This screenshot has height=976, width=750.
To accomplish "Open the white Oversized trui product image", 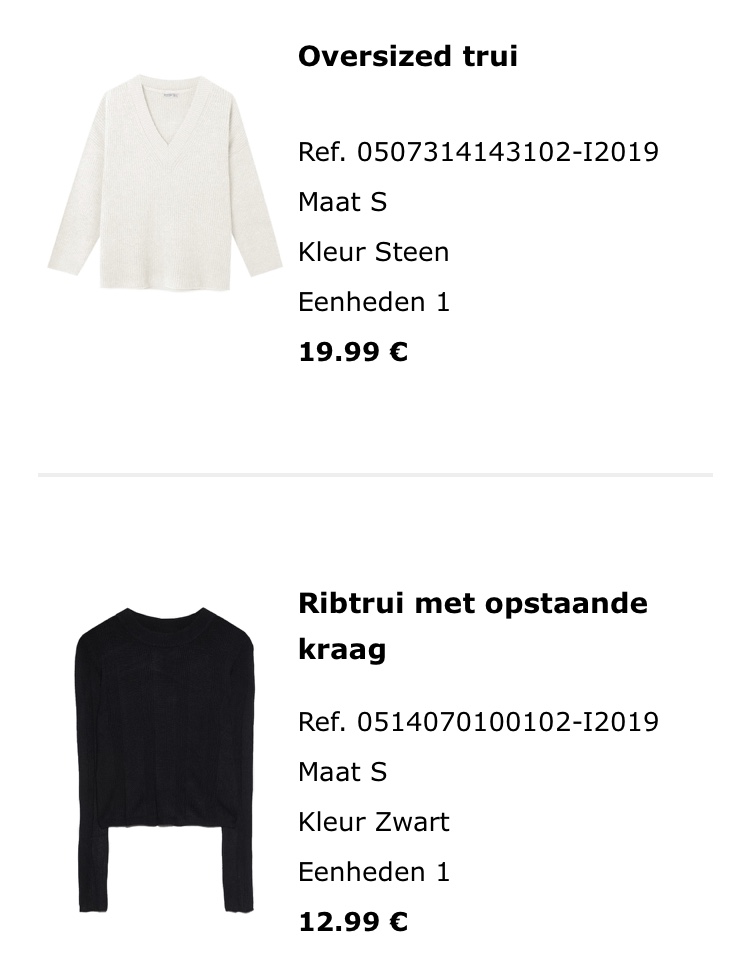I will (165, 182).
